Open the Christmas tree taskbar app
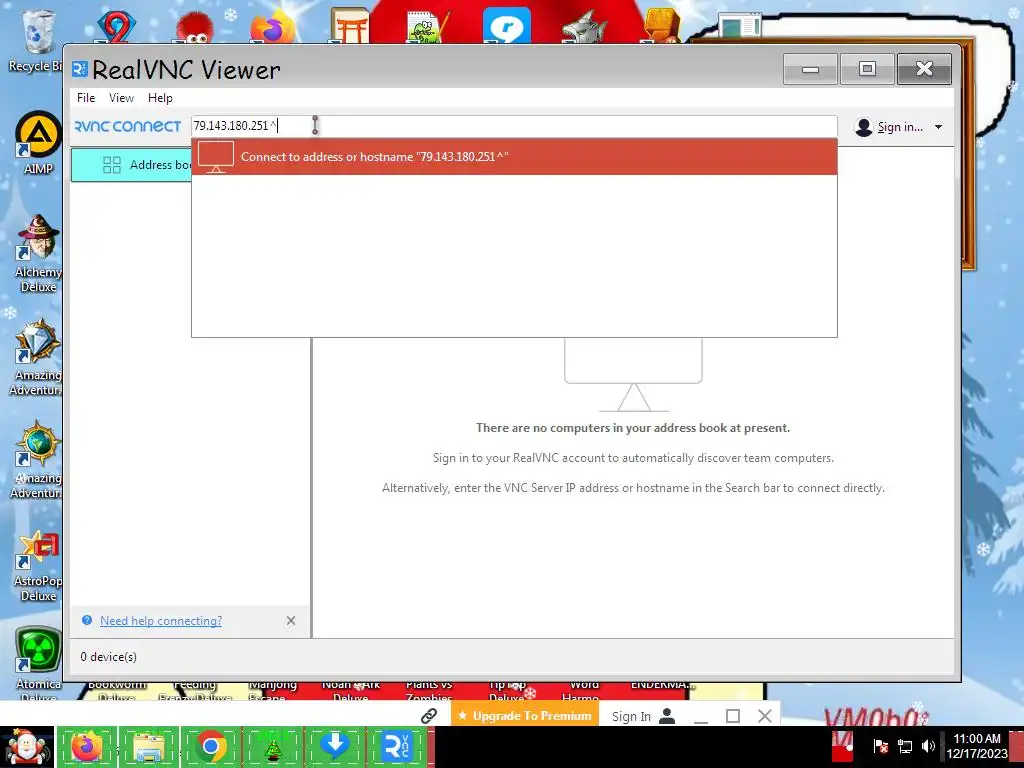Viewport: 1024px width, 768px height. tap(272, 747)
